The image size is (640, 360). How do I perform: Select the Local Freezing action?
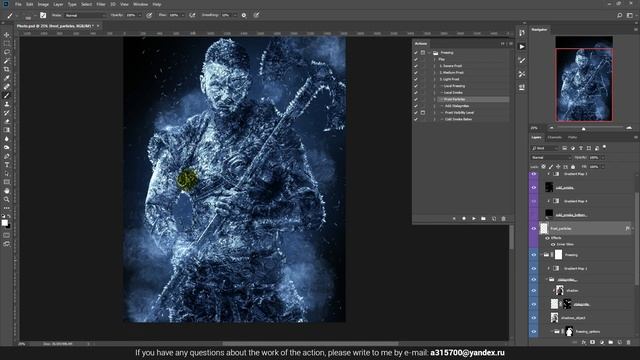click(x=454, y=86)
